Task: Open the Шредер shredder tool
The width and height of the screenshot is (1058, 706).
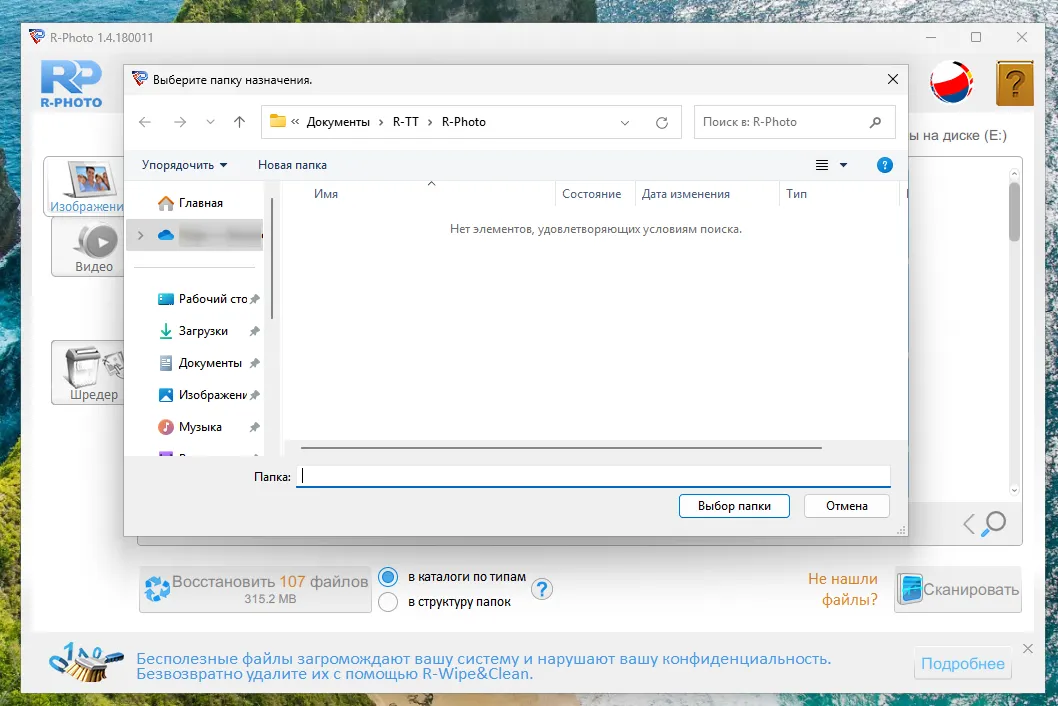Action: pos(94,372)
